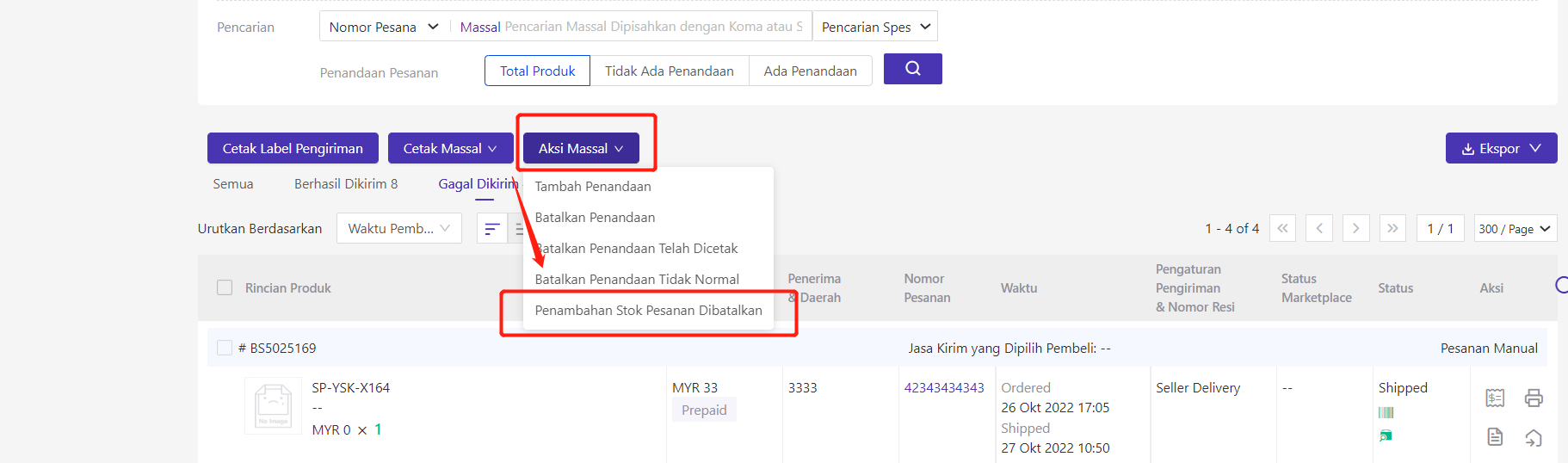Click the 1 - 4 of 4 result count
Screen dimensions: 1568x463
tap(1232, 228)
